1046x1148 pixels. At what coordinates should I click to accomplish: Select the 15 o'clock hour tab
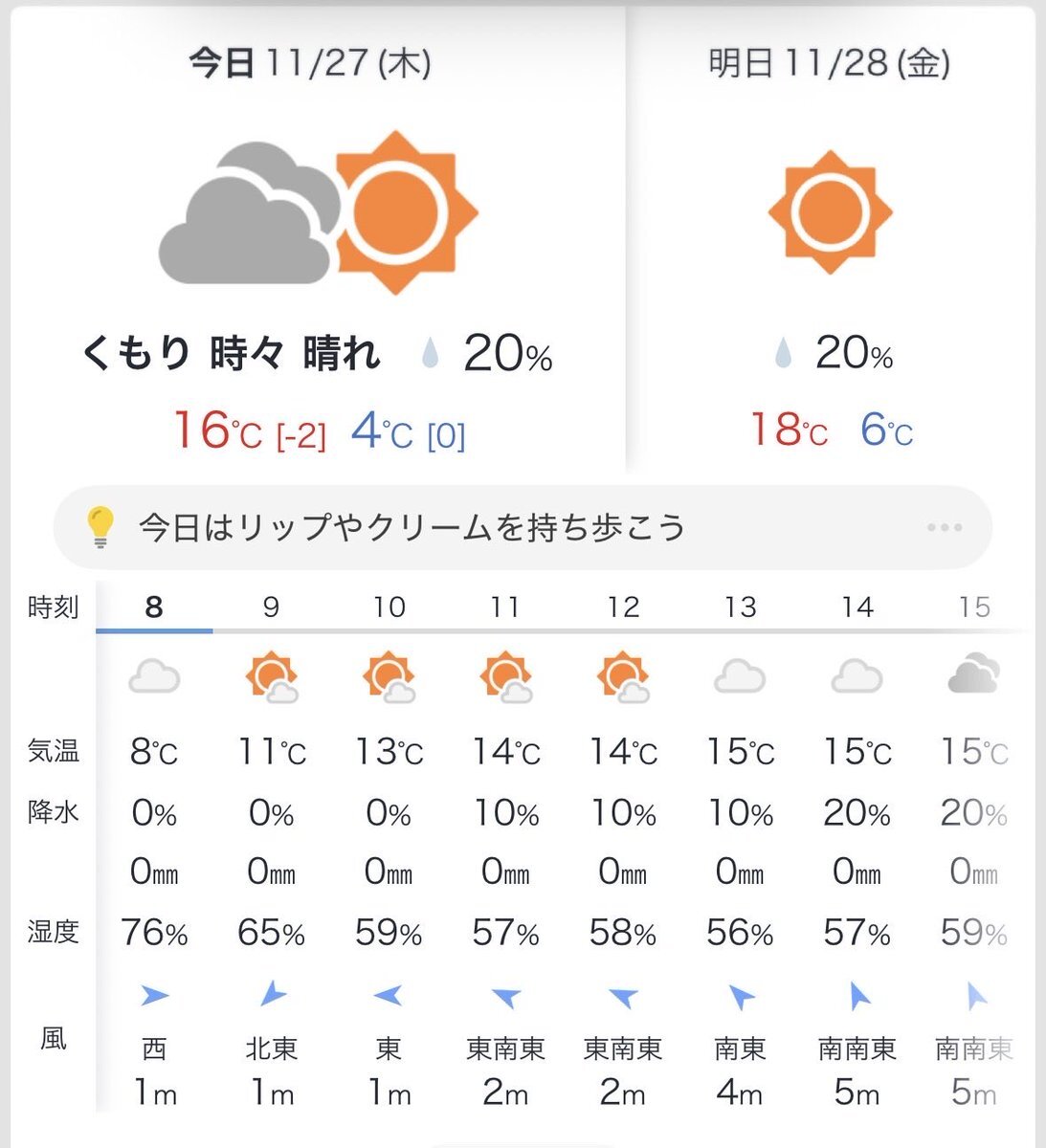pos(973,607)
